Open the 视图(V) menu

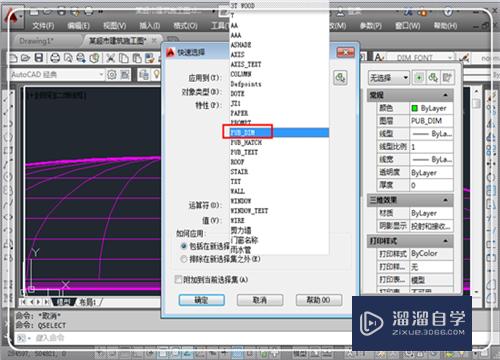pyautogui.click(x=114, y=26)
